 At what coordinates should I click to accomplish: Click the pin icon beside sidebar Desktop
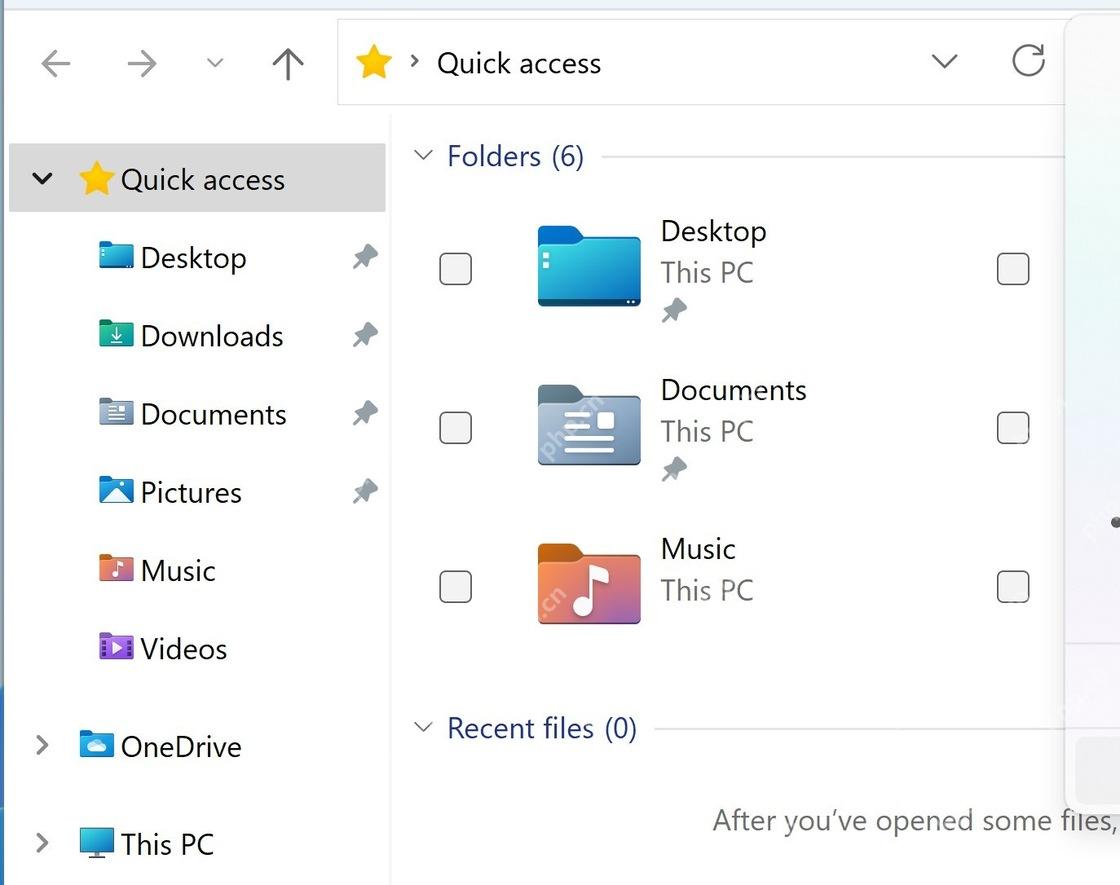pos(365,256)
